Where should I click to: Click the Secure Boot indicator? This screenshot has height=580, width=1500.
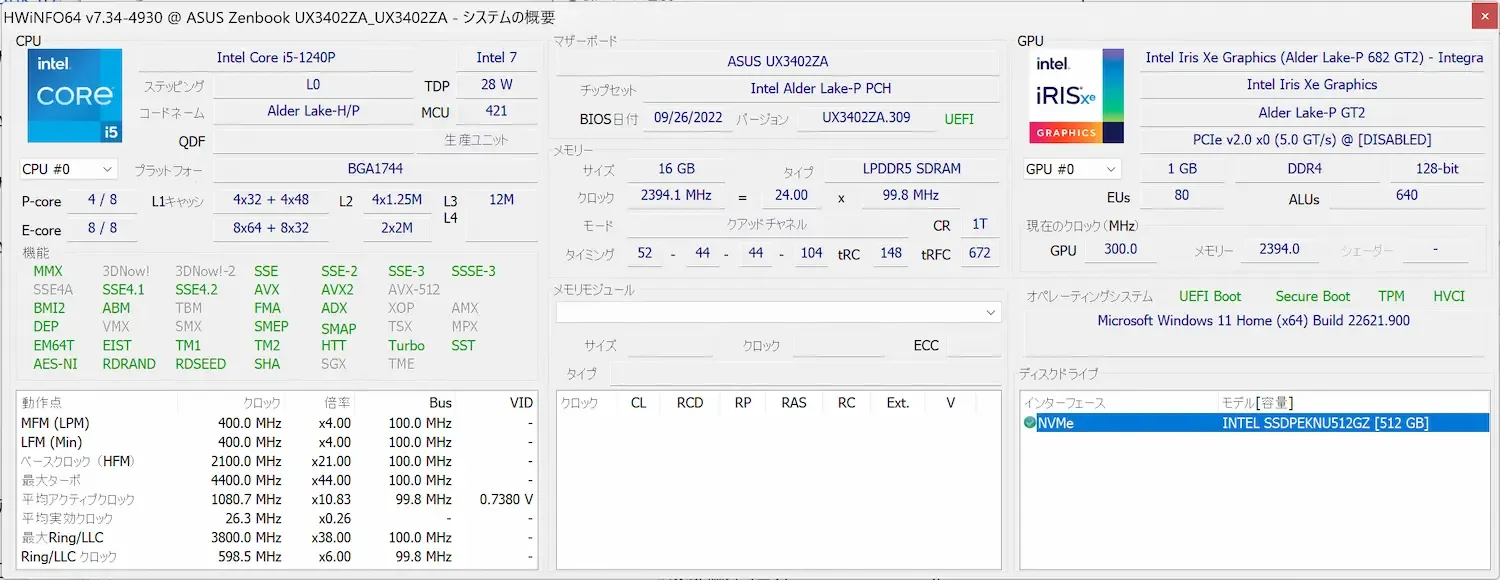(1312, 296)
